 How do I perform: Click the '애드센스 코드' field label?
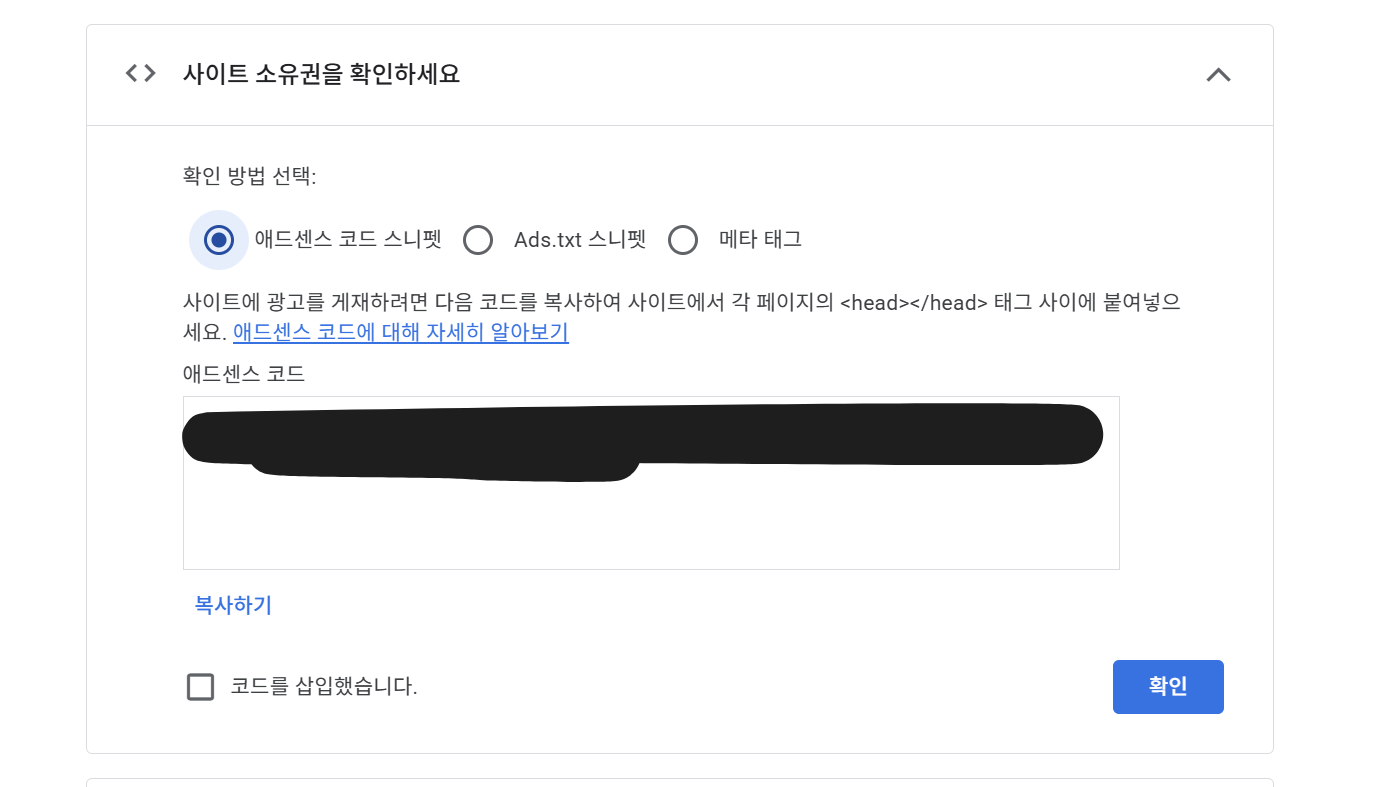244,374
